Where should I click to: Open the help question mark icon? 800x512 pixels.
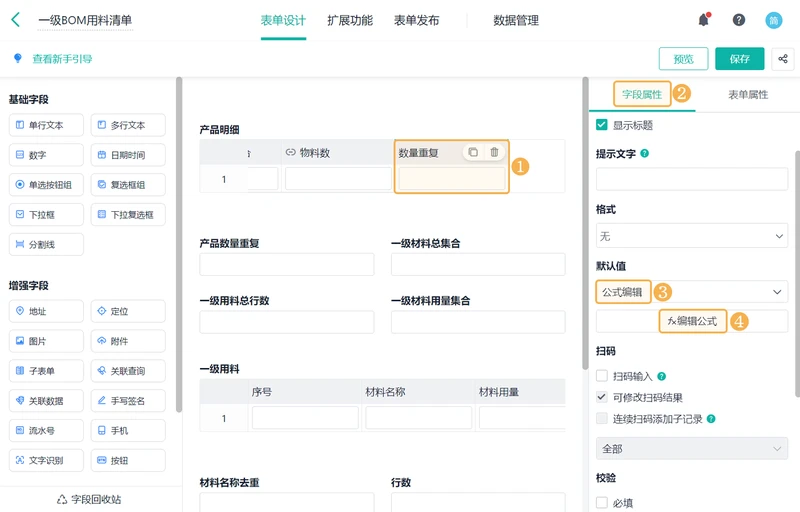click(739, 20)
